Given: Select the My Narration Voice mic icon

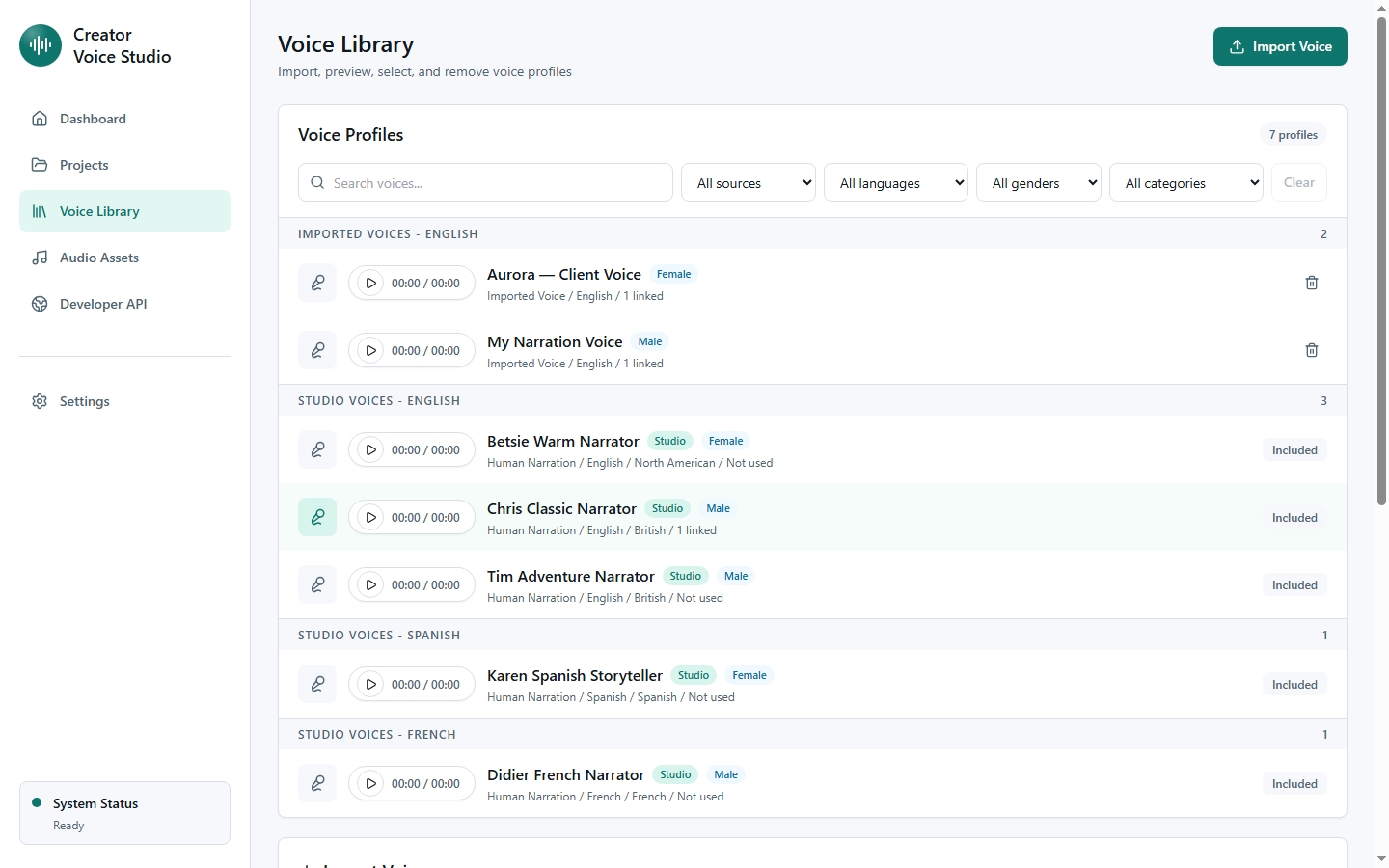Looking at the screenshot, I should (317, 350).
